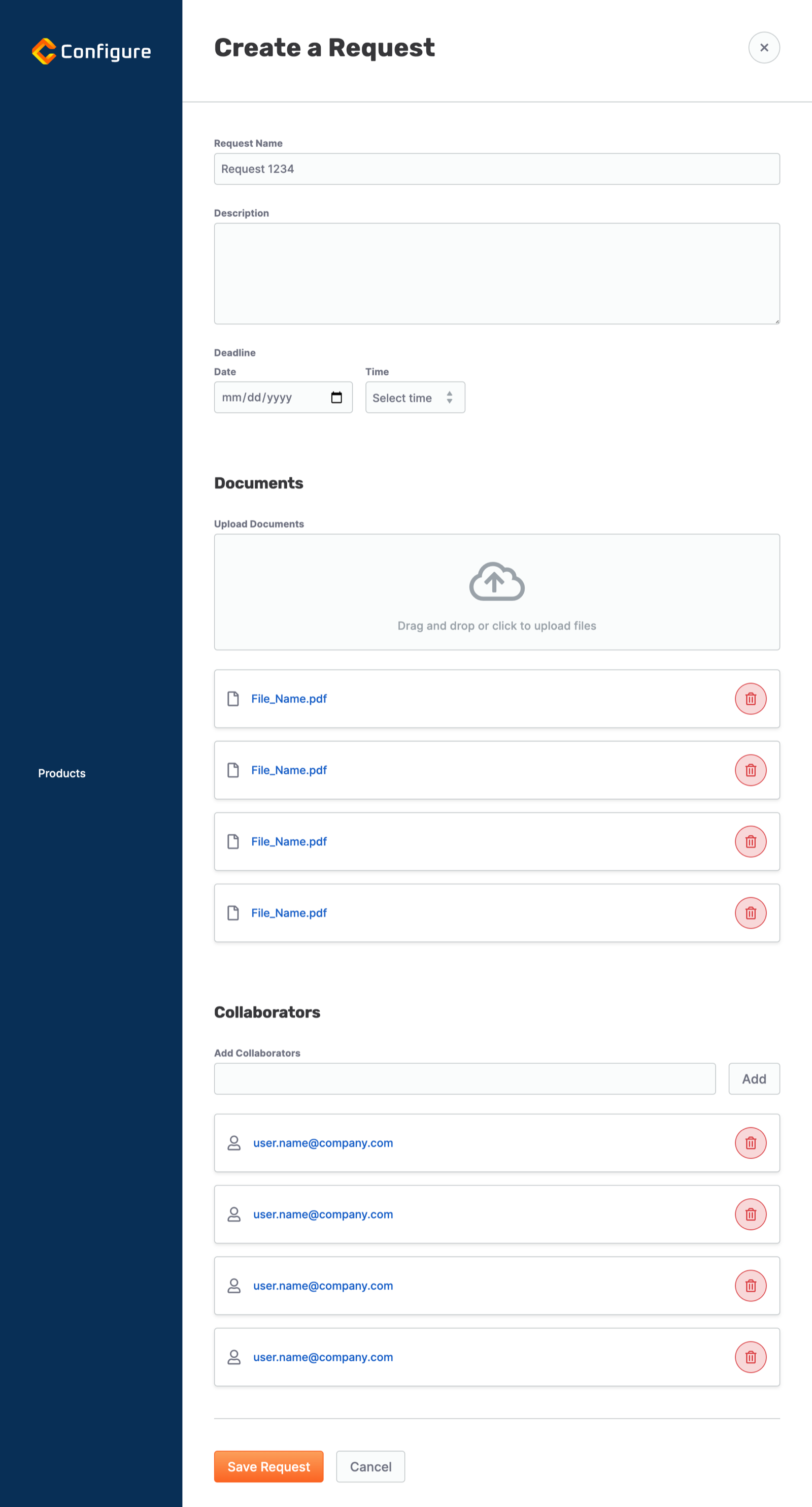Click the Deadline date mm/dd/yyyy field
The height and width of the screenshot is (1507, 812).
click(x=283, y=397)
